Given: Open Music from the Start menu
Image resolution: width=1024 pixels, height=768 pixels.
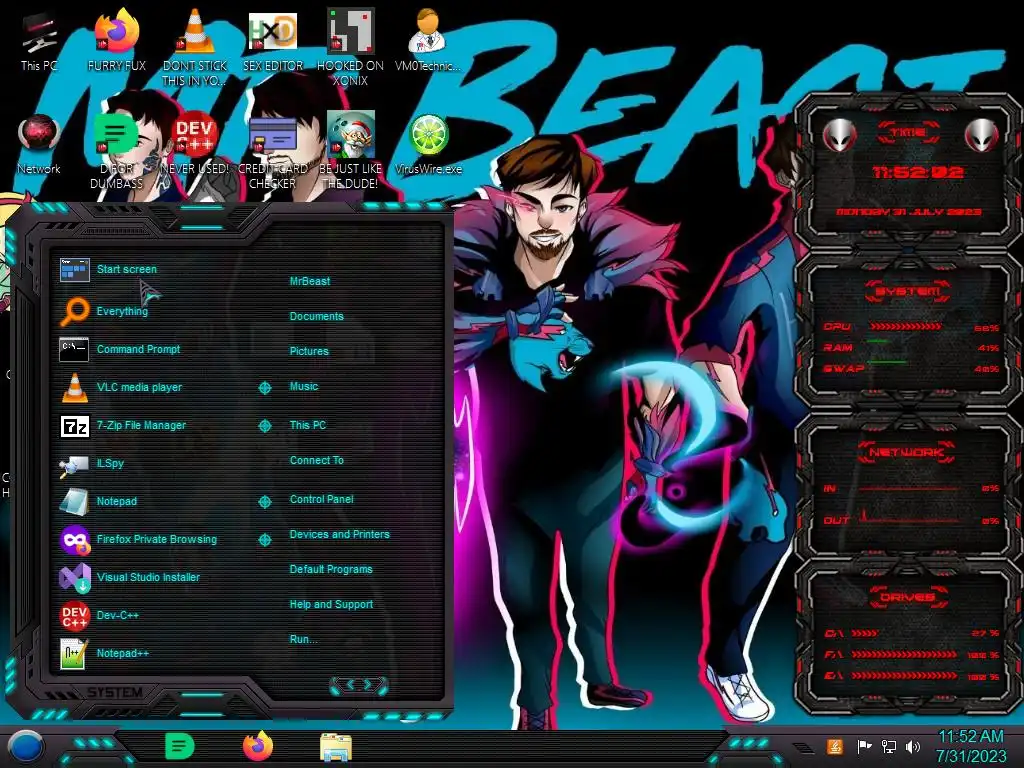Looking at the screenshot, I should click(x=304, y=387).
